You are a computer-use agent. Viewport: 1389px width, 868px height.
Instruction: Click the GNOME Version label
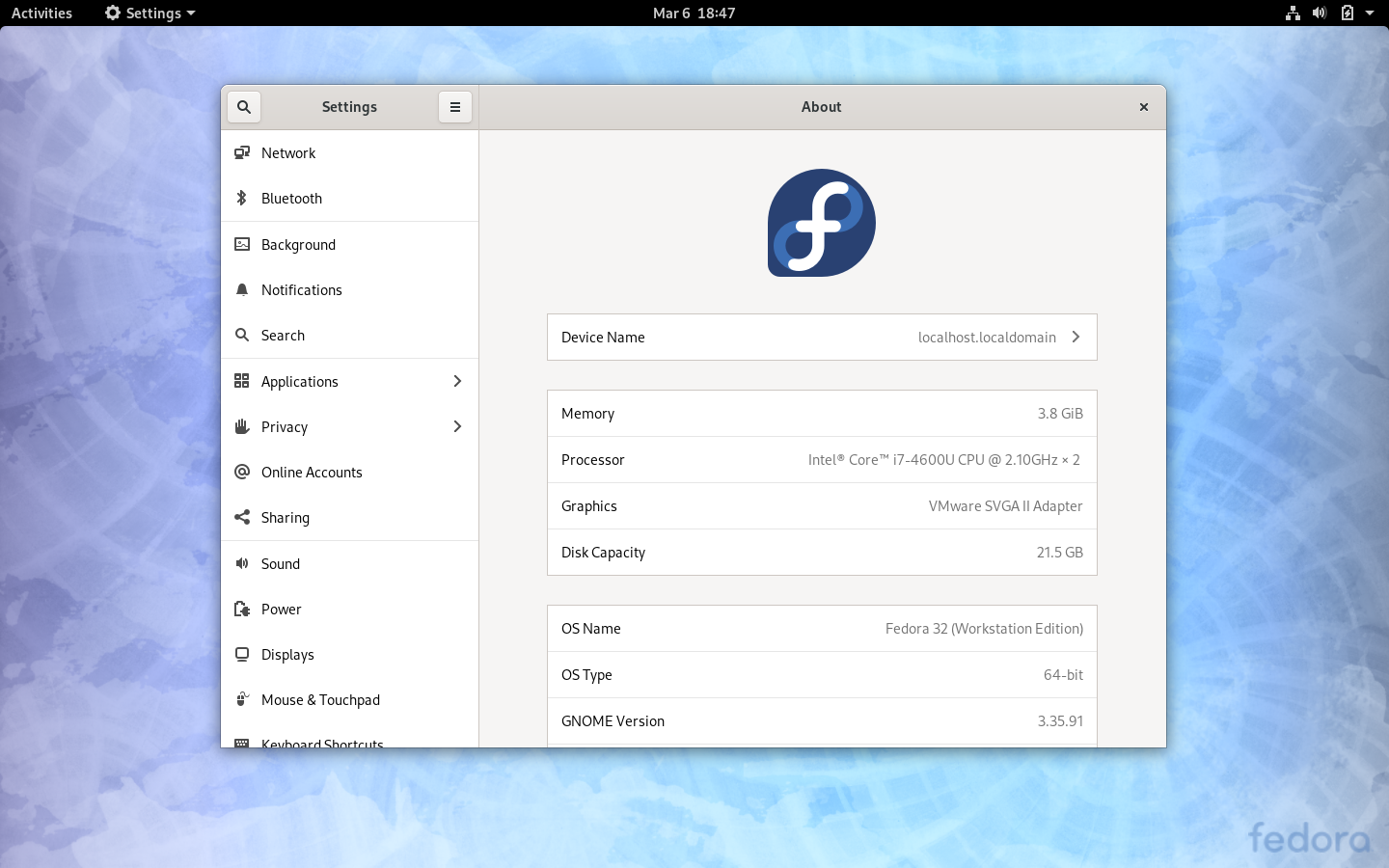613,721
